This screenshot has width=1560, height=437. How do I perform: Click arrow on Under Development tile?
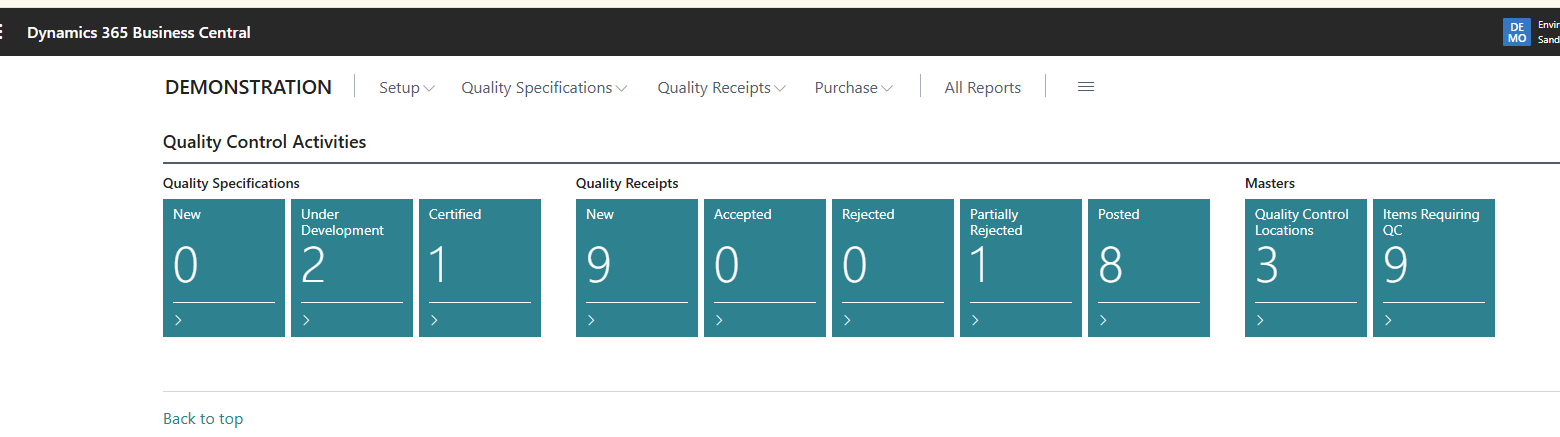[x=307, y=320]
